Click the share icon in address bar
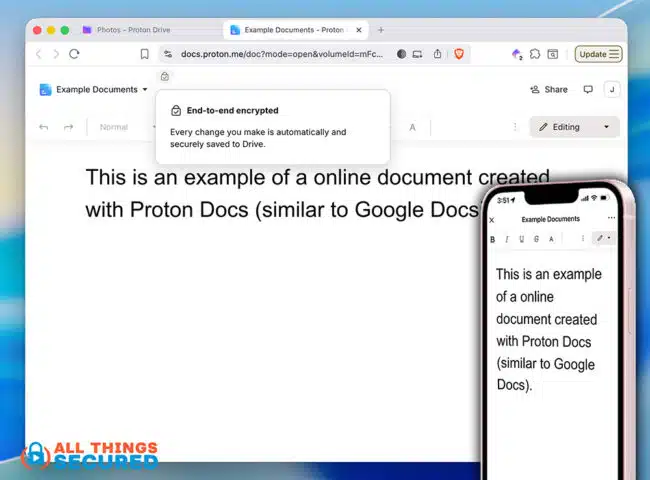650x480 pixels. click(437, 54)
